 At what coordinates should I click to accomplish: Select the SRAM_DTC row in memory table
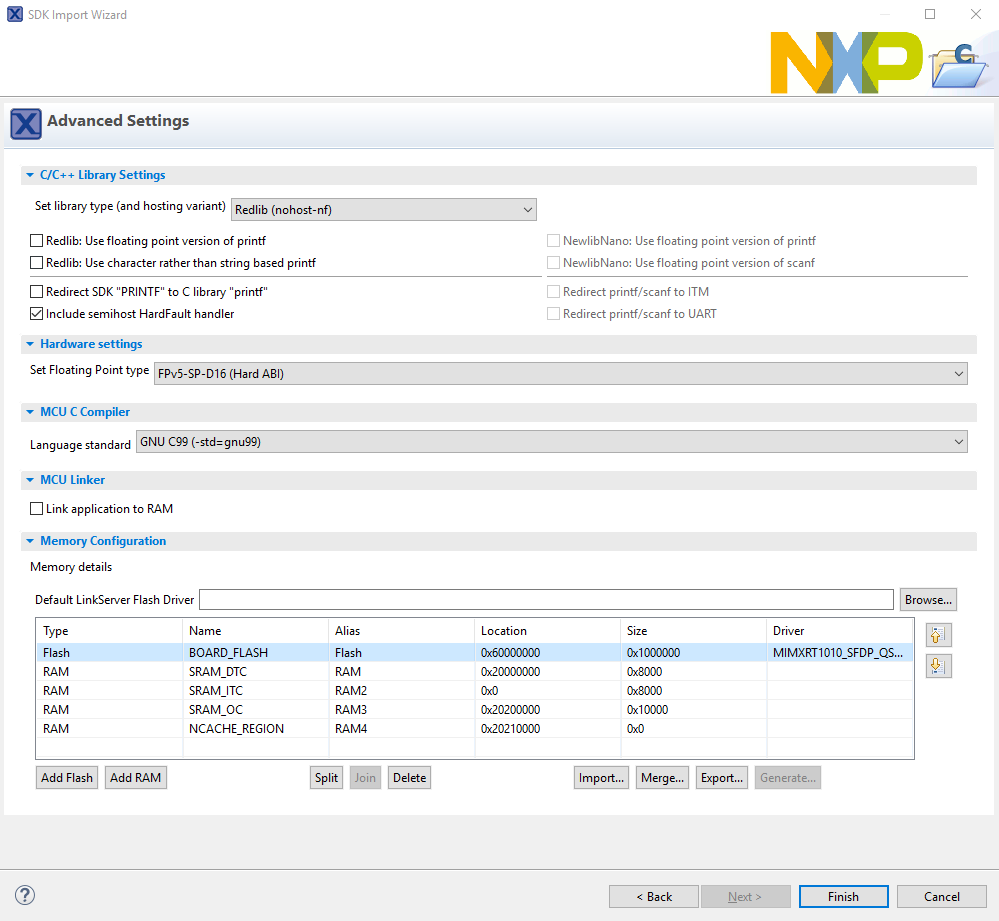click(217, 672)
